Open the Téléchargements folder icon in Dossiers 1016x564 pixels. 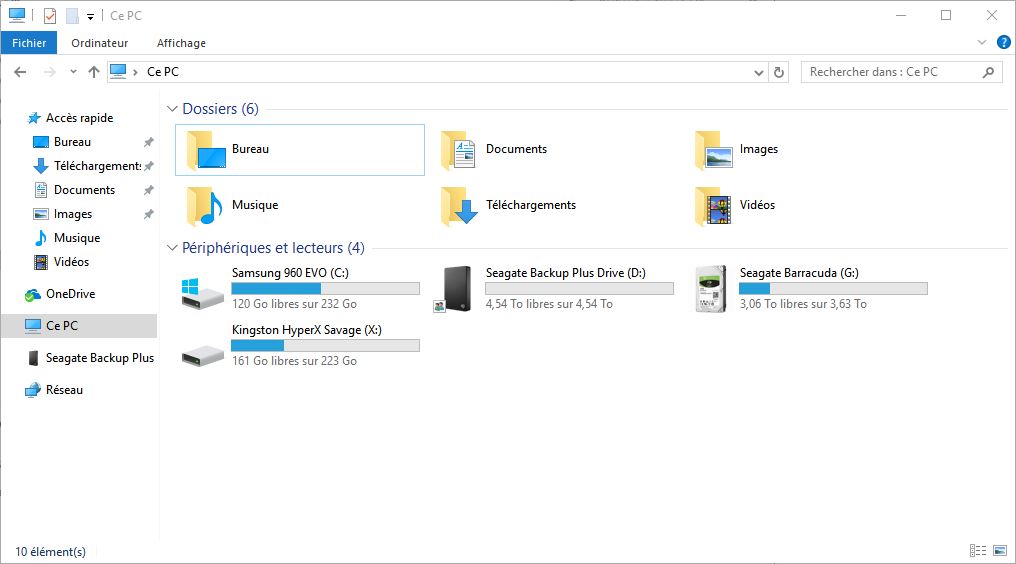click(x=459, y=206)
